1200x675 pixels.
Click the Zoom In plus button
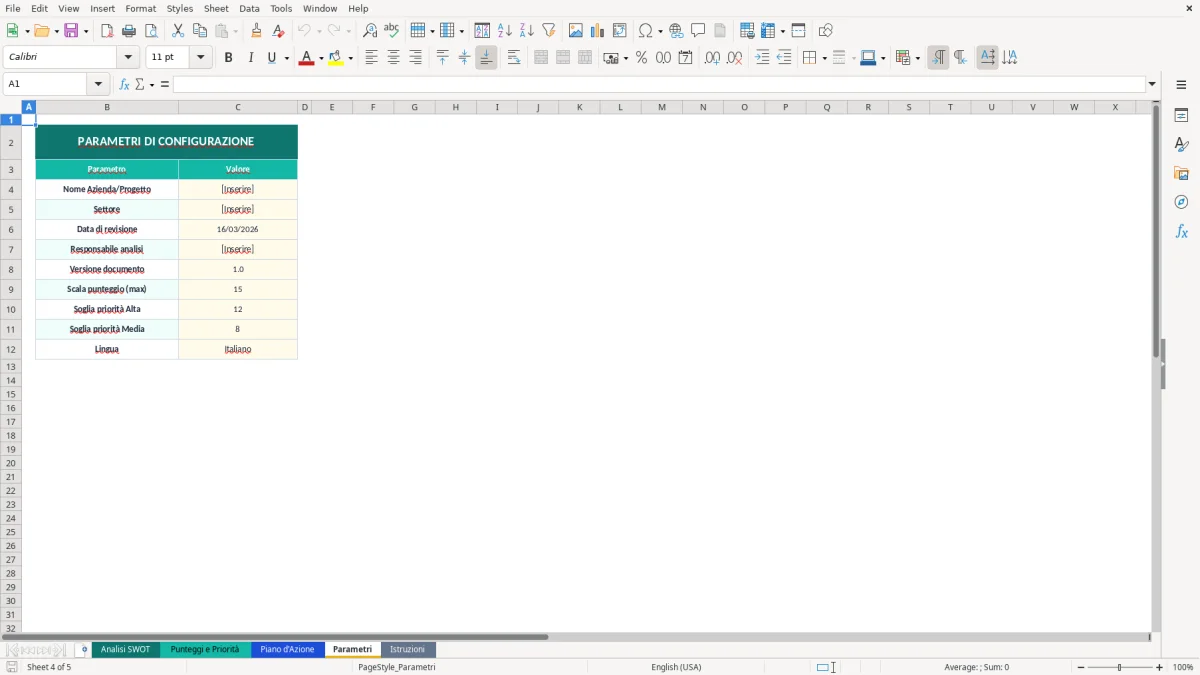tap(1159, 667)
